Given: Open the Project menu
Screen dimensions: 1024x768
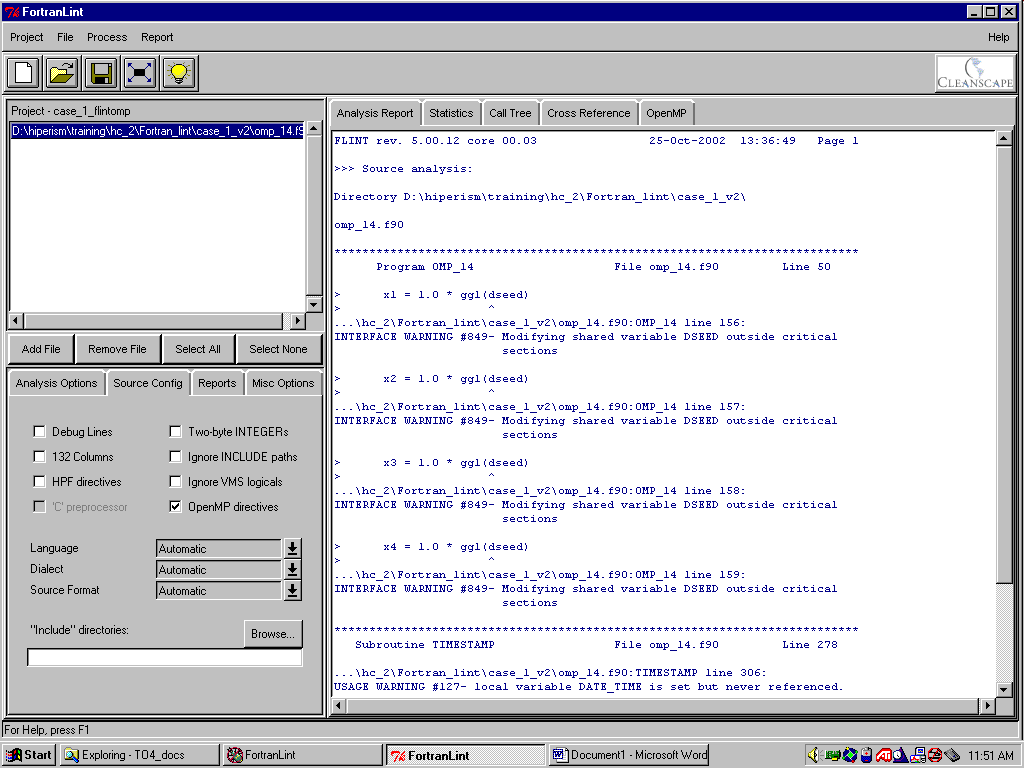Looking at the screenshot, I should point(27,37).
